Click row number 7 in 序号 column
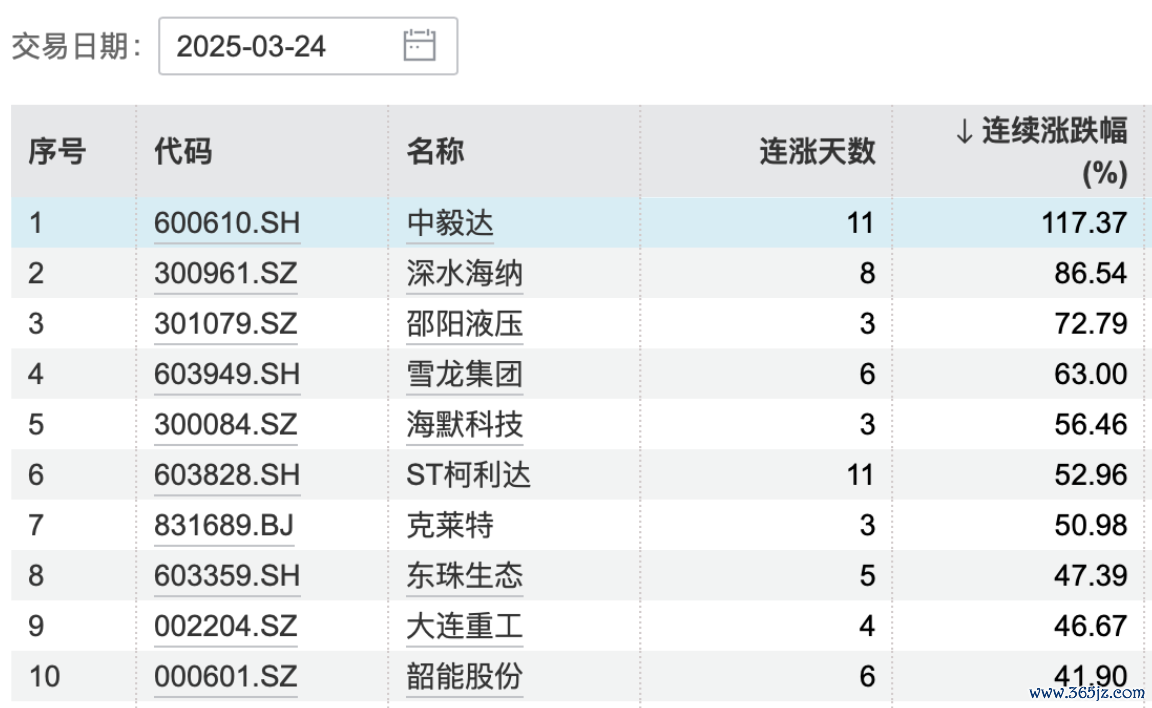1152x708 pixels. (36, 525)
